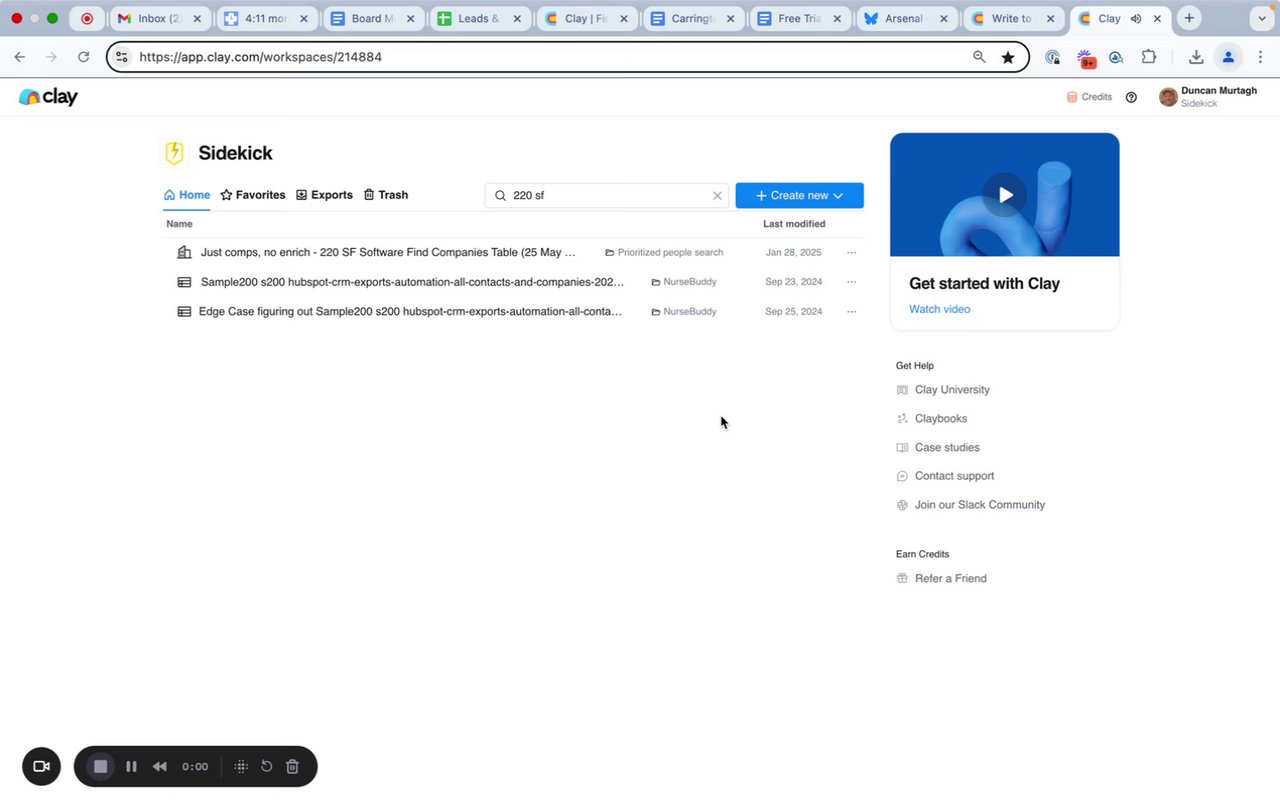The width and height of the screenshot is (1280, 800).
Task: Click the recorder camera button
Action: [x=41, y=767]
